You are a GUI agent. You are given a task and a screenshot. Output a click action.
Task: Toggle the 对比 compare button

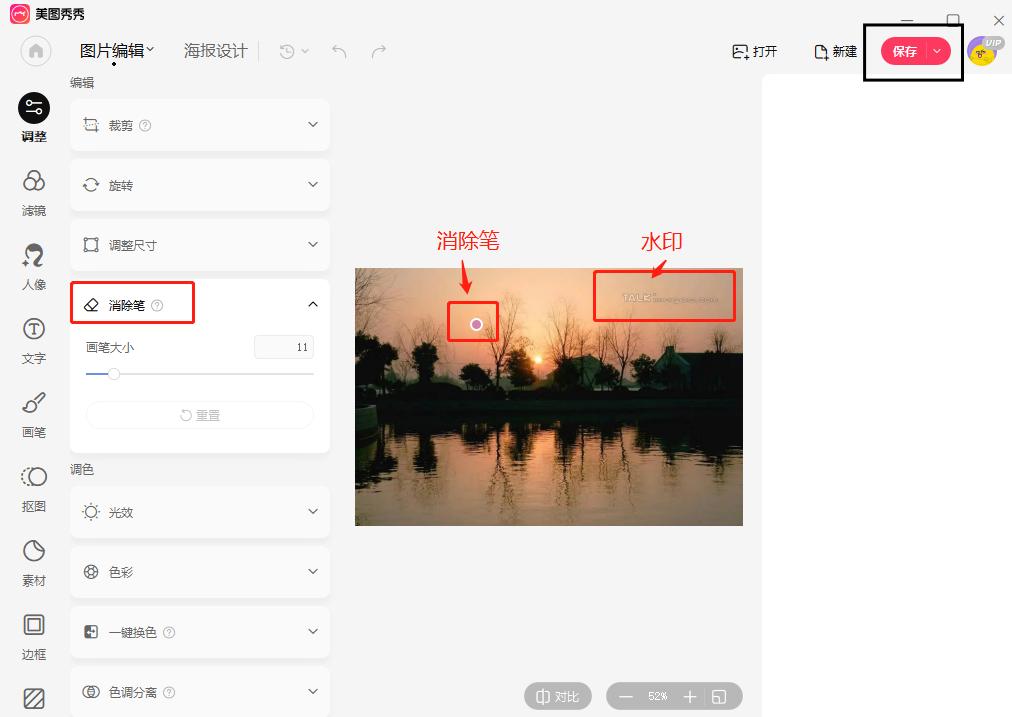point(558,696)
